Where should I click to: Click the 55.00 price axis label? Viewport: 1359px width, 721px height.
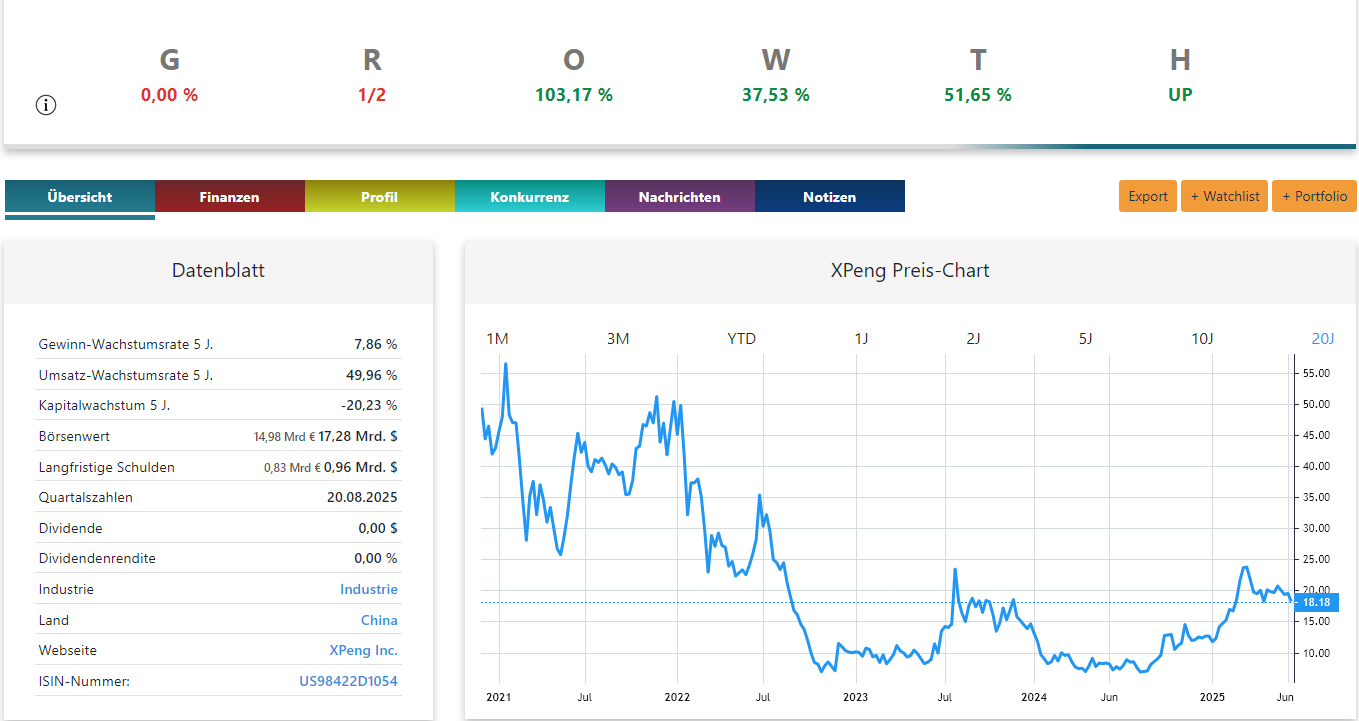1316,373
